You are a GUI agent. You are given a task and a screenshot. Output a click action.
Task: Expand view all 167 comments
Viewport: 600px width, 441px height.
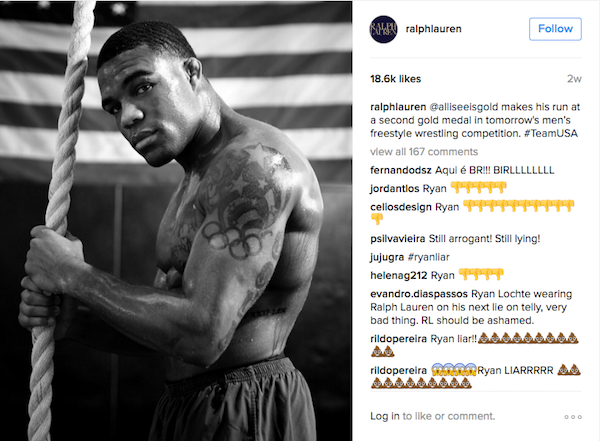pyautogui.click(x=424, y=152)
